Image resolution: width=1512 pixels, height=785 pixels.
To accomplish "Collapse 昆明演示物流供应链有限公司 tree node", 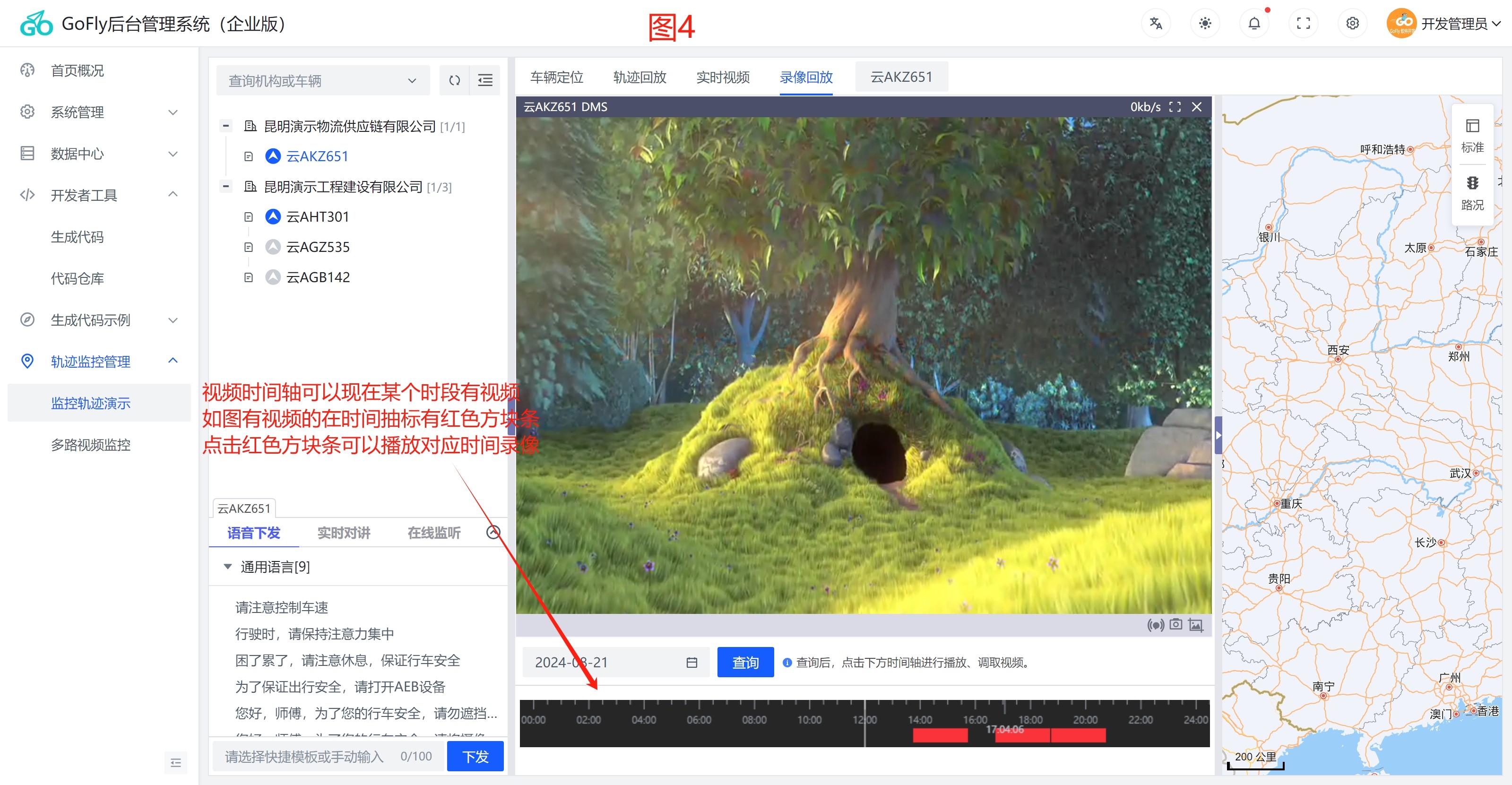I will tap(225, 126).
